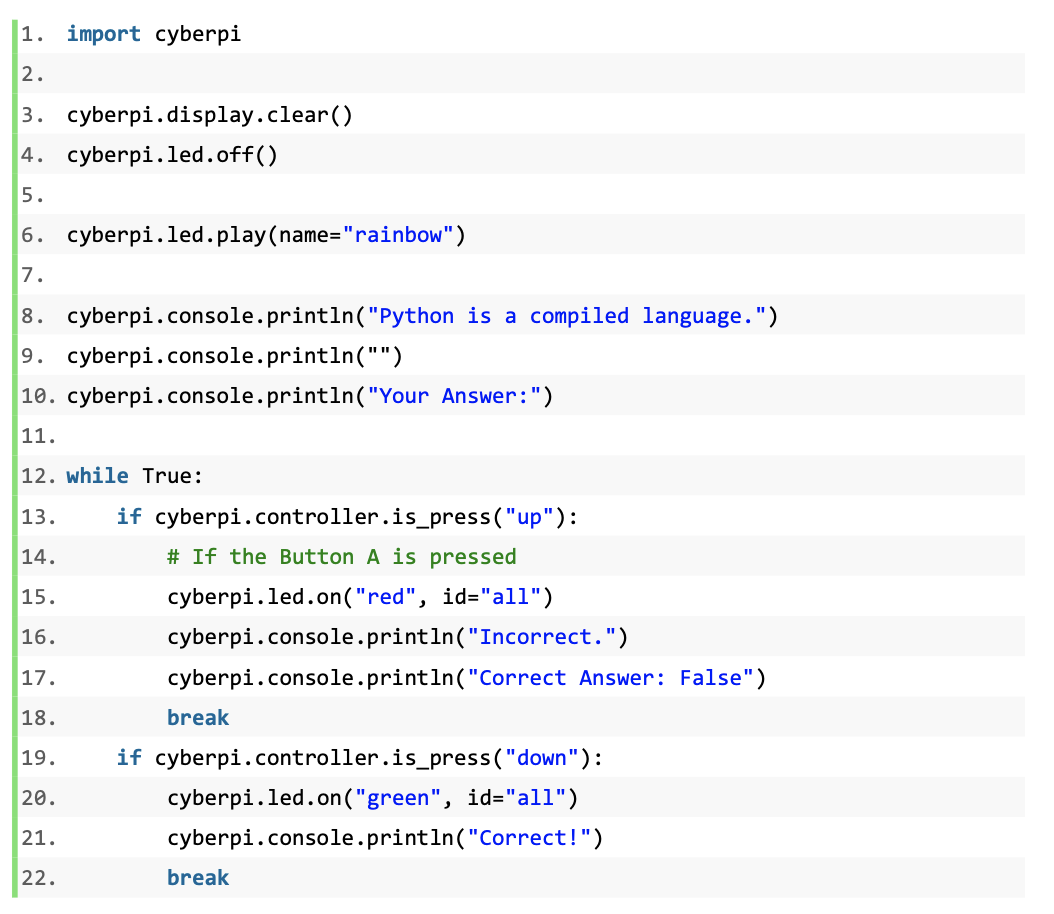Click the cyberpi.display.clear() statement
This screenshot has width=1054, height=914.
(209, 114)
